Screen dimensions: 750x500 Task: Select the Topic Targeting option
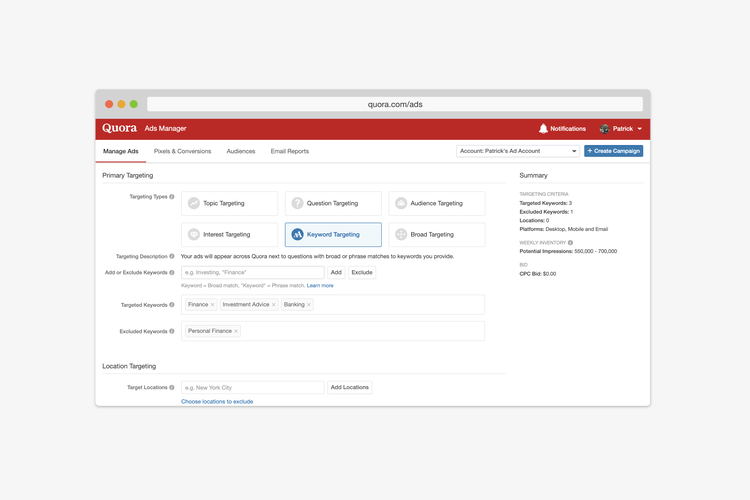click(x=230, y=203)
